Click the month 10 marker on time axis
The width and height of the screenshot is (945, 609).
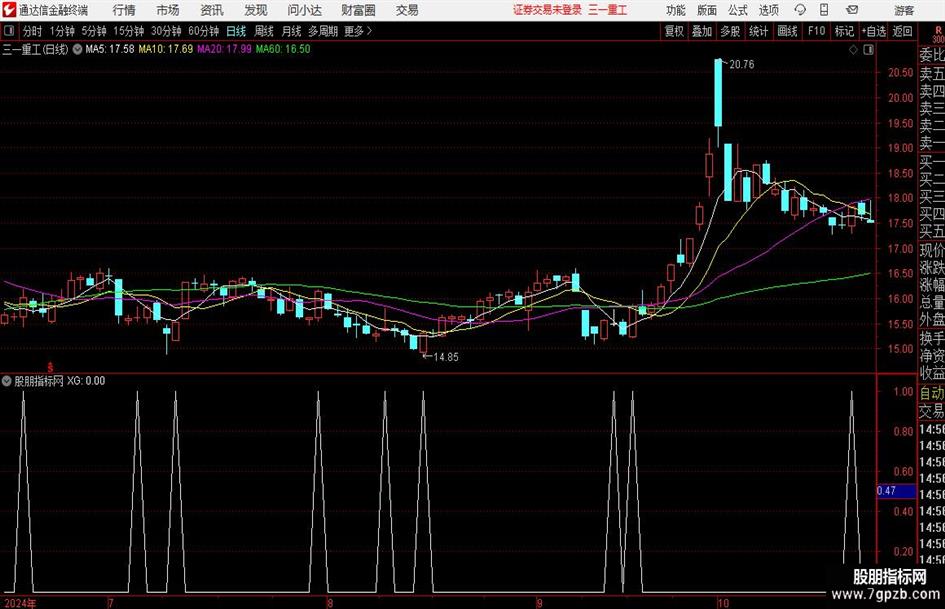click(x=723, y=603)
